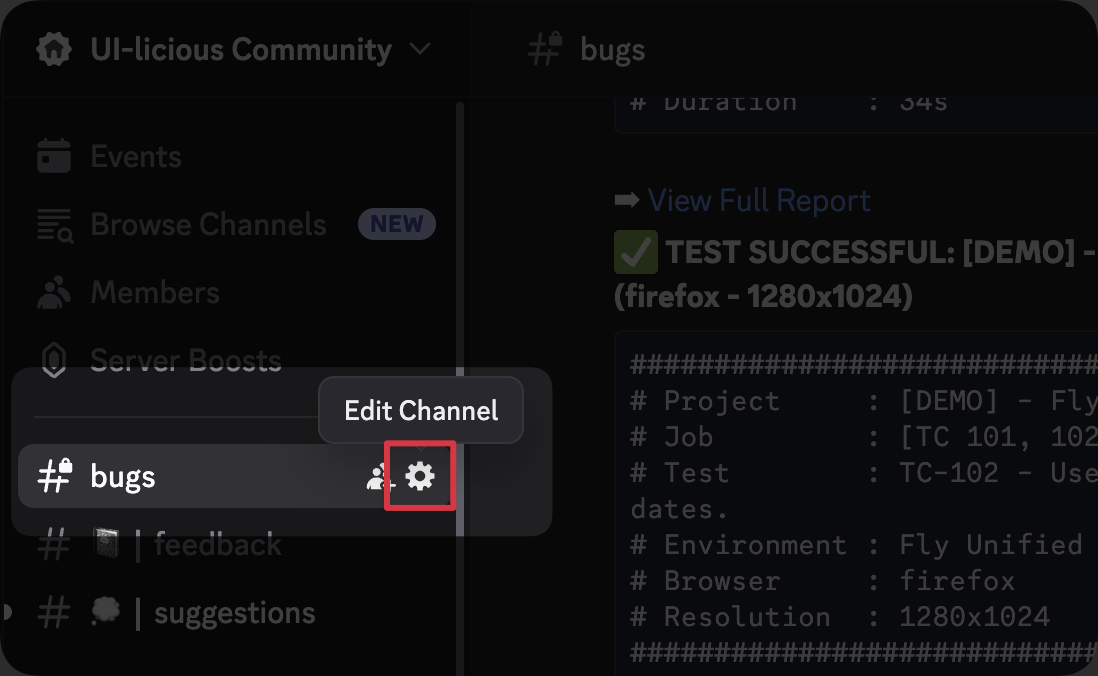Open the UI-licious Community server dropdown
The image size is (1098, 676).
tap(419, 48)
